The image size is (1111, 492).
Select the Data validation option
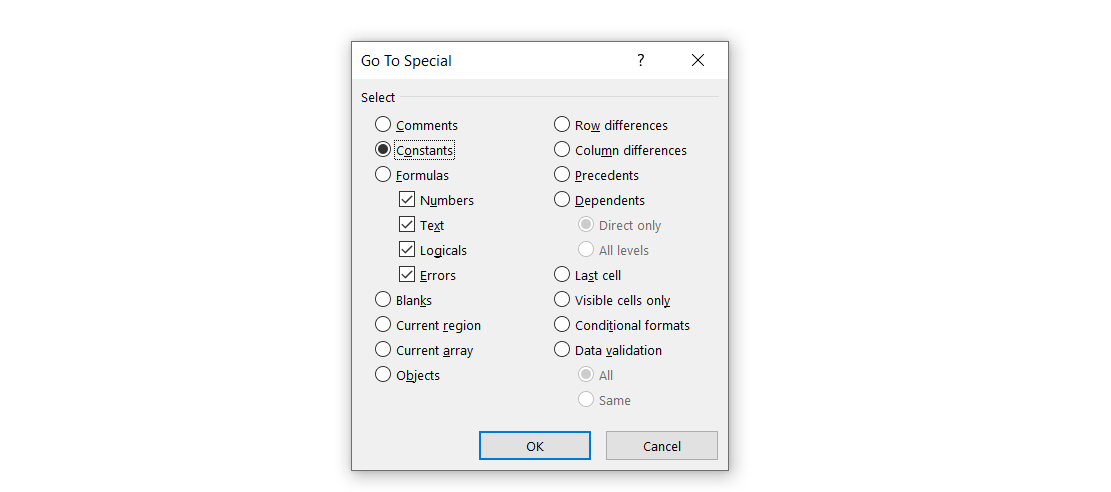(562, 350)
